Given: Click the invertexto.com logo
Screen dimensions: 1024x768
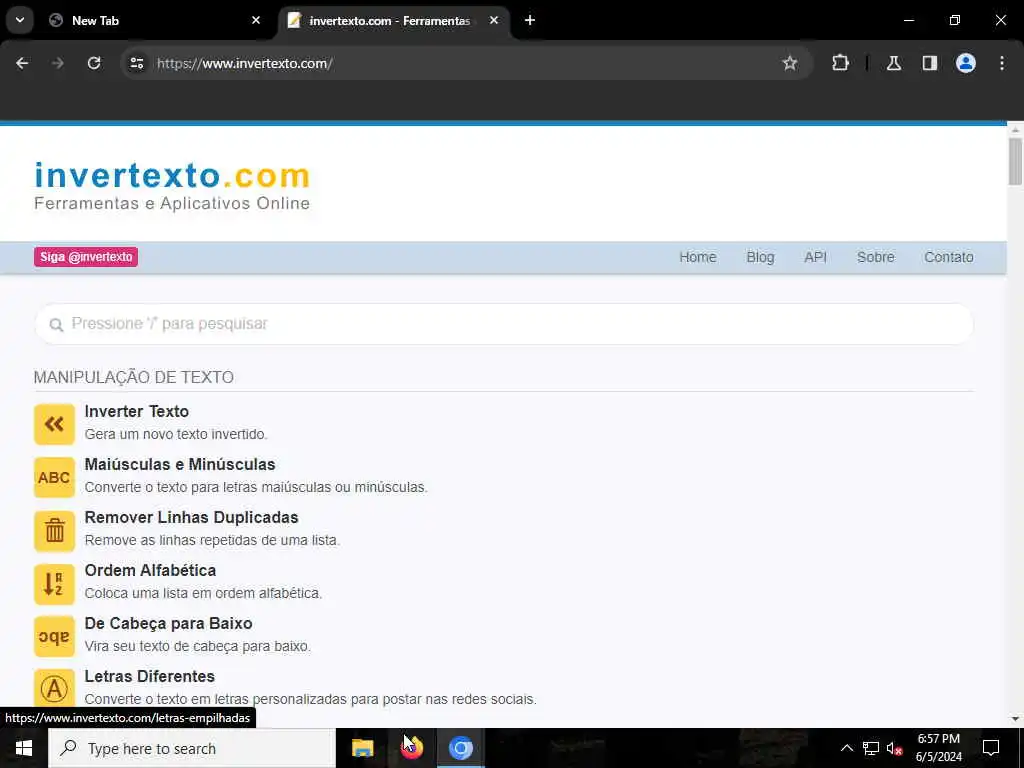Looking at the screenshot, I should (x=172, y=186).
